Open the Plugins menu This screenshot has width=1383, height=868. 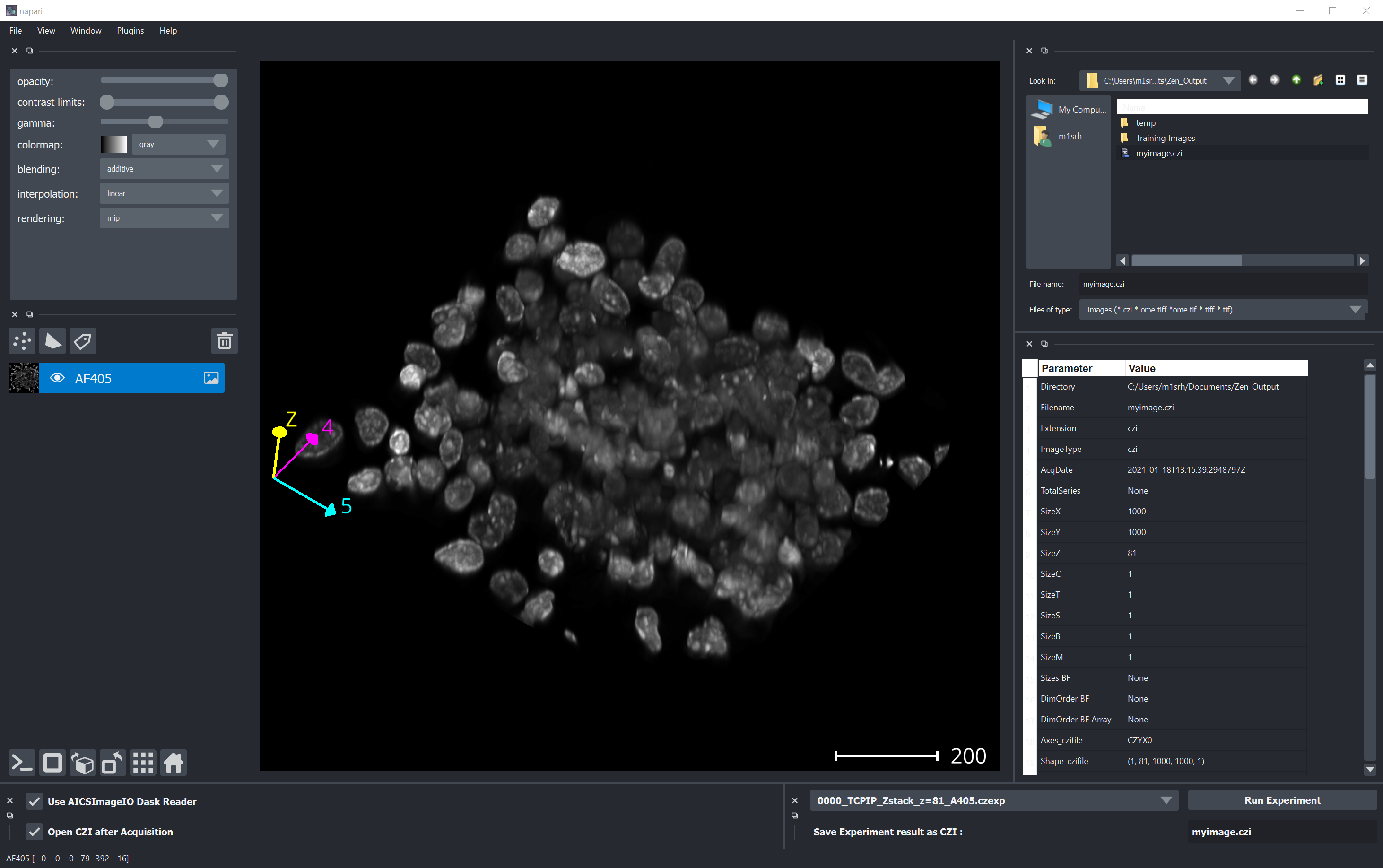click(130, 30)
